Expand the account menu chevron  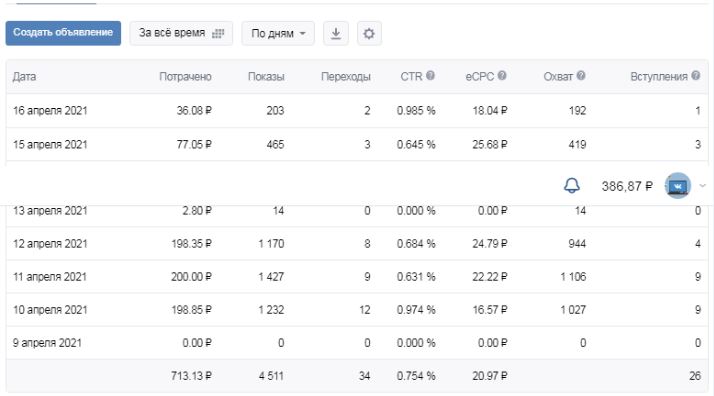[703, 186]
